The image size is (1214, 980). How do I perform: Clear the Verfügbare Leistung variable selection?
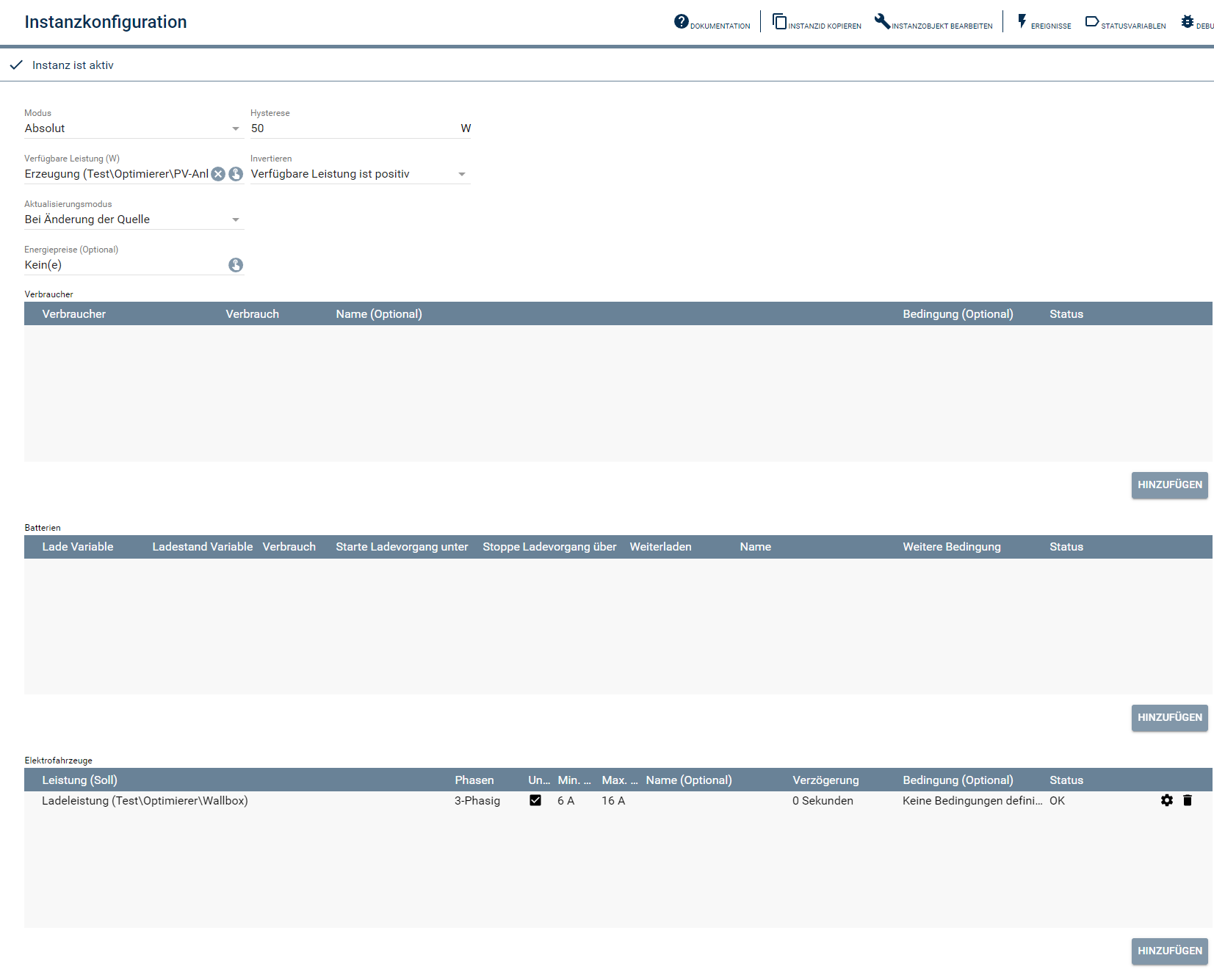click(x=218, y=174)
